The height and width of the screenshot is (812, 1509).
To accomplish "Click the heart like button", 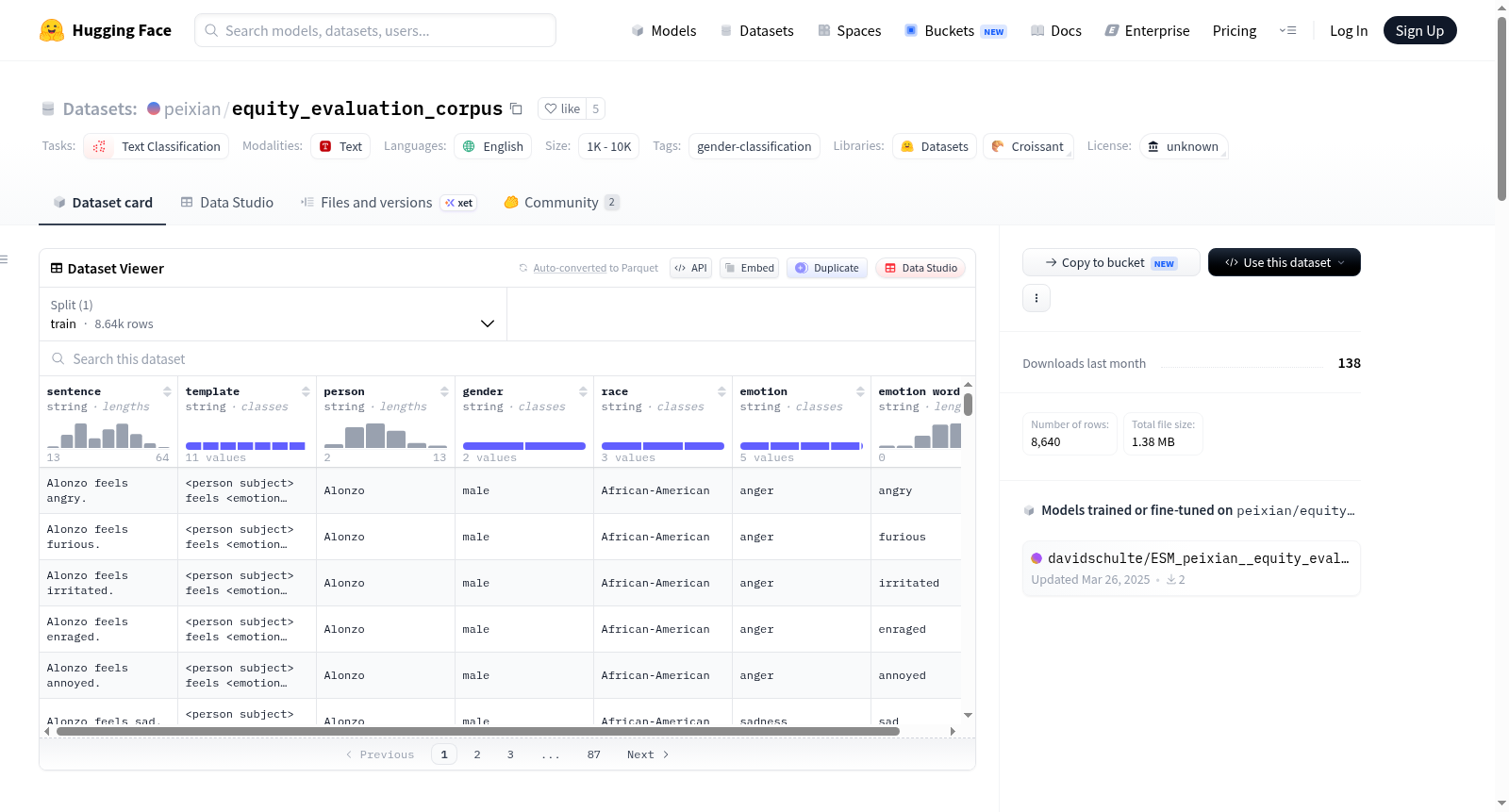I will click(562, 108).
